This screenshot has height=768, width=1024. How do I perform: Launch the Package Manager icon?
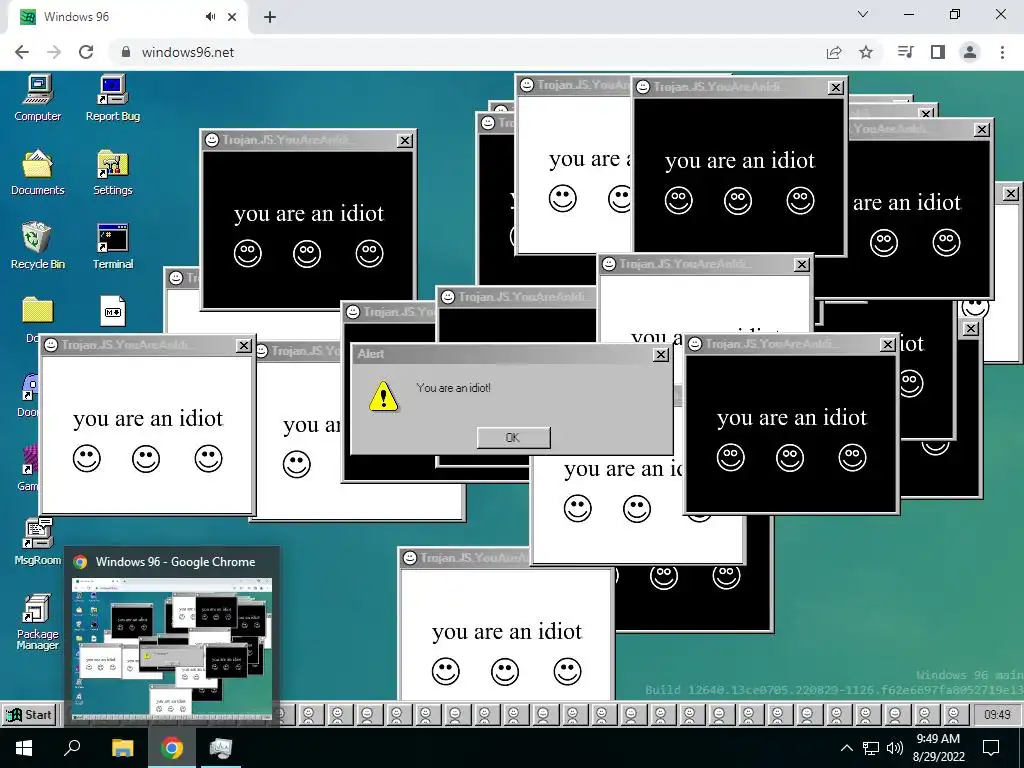pyautogui.click(x=38, y=621)
